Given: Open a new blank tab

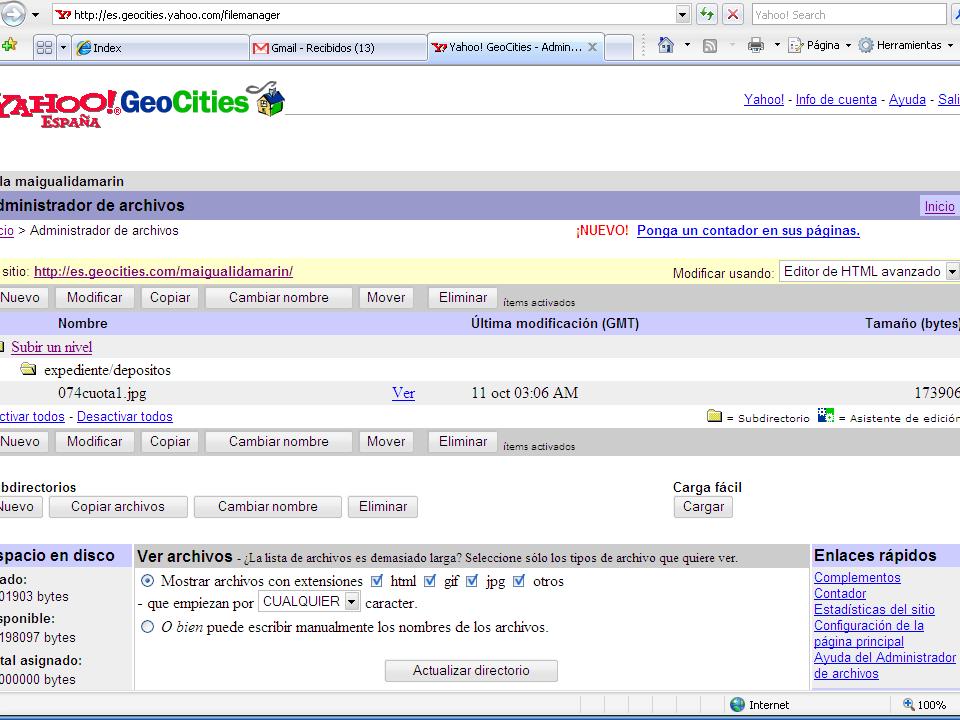Looking at the screenshot, I should [x=619, y=48].
